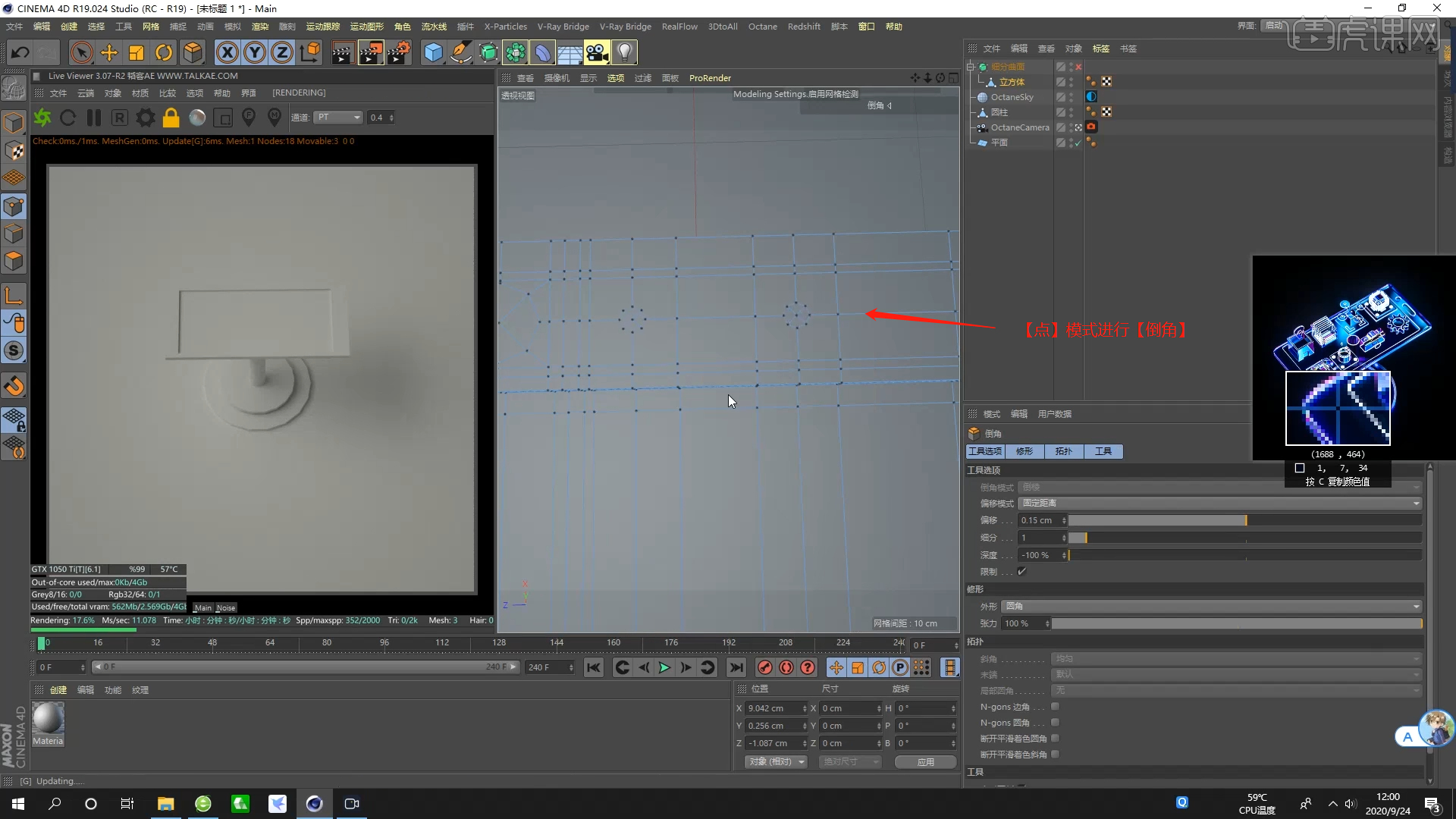Toggle the 限制 checkbox
Screen dimensions: 1456x819
[1022, 572]
